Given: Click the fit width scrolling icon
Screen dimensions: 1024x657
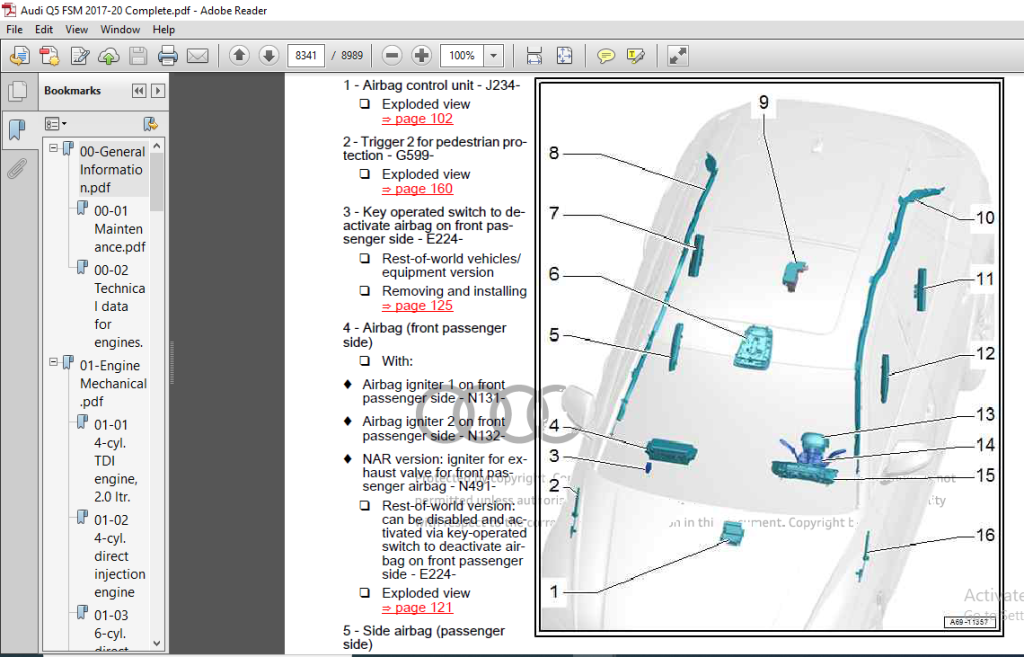Looking at the screenshot, I should tap(534, 56).
